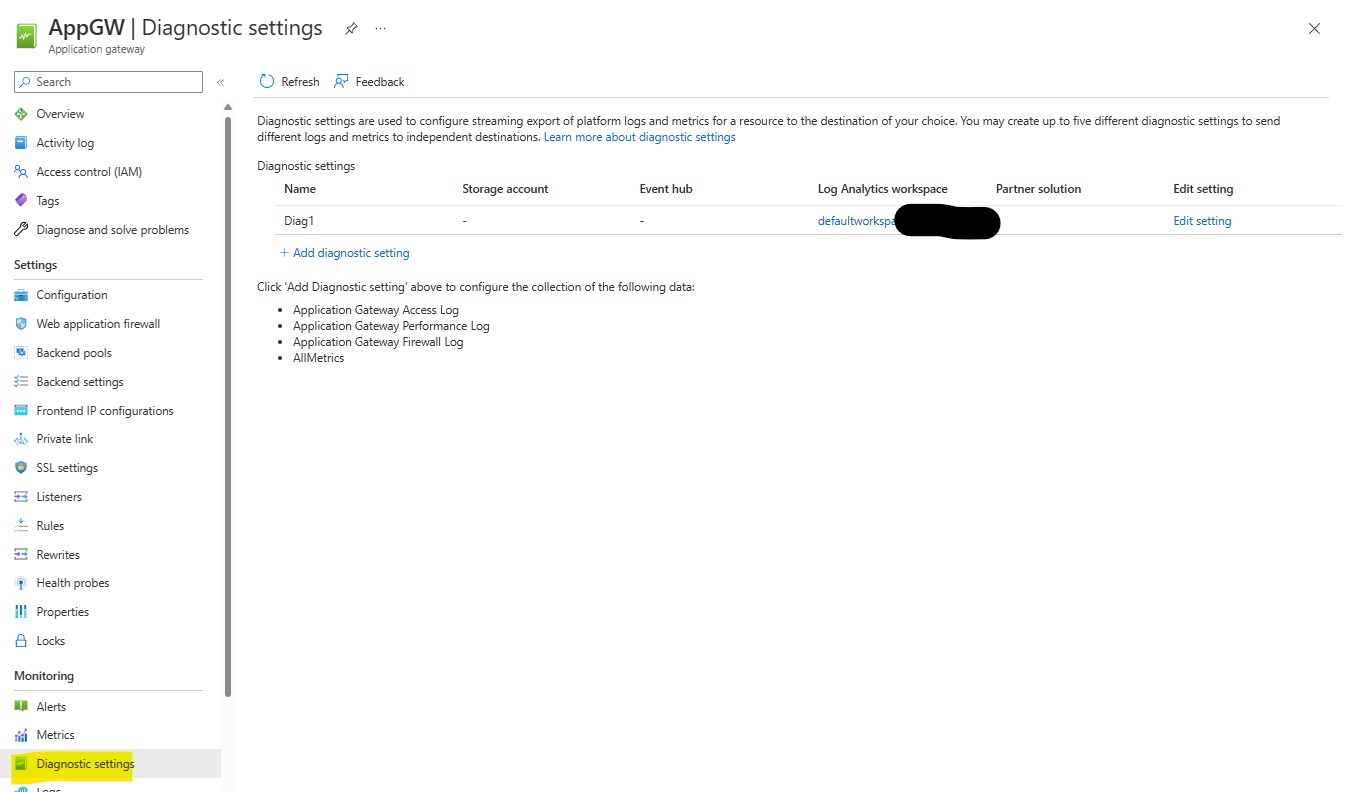Click the Locks padlock icon
Image resolution: width=1347 pixels, height=792 pixels.
coord(21,641)
